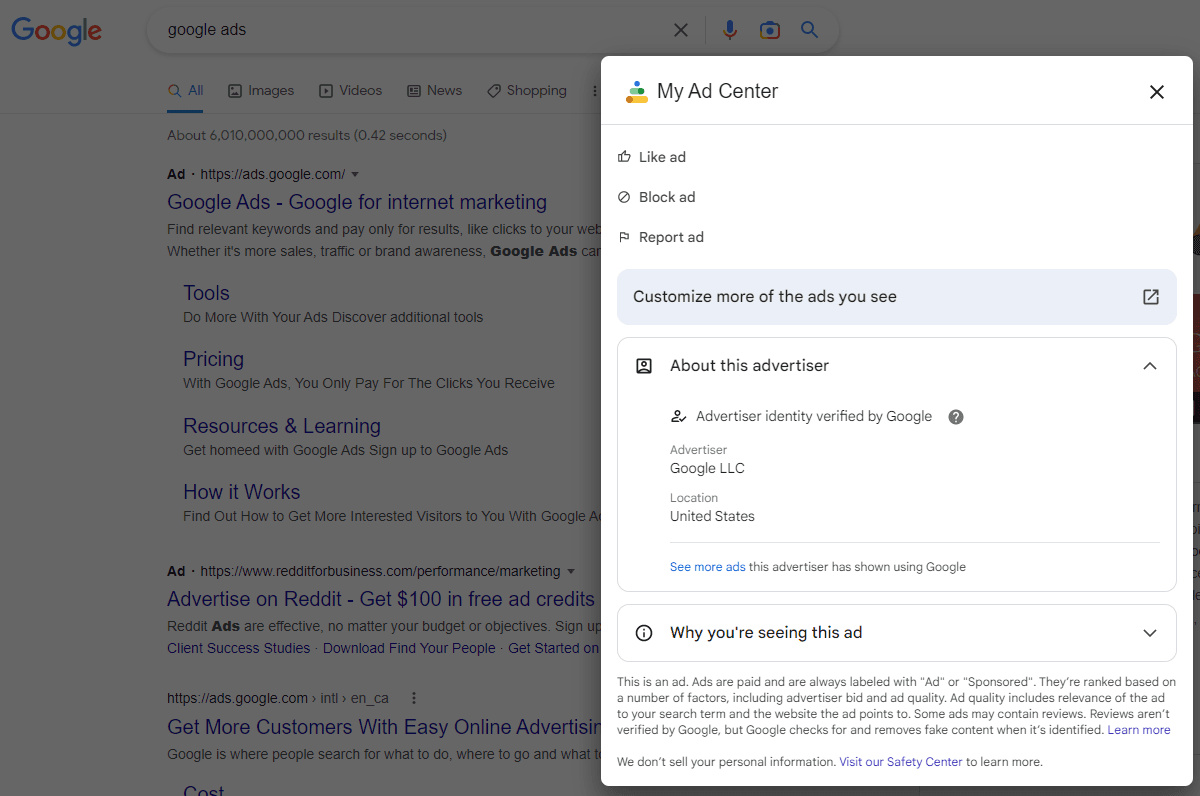Start voice search with the microphone icon
The width and height of the screenshot is (1200, 796).
[730, 30]
